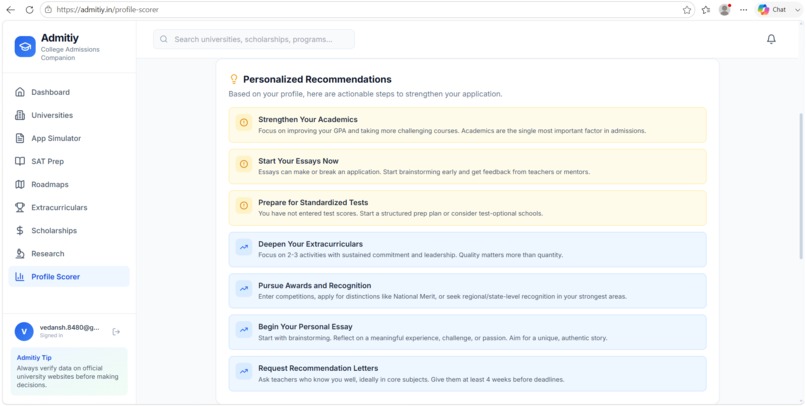The height and width of the screenshot is (406, 806).
Task: Click the Admitiy Tip heading
Action: point(34,358)
